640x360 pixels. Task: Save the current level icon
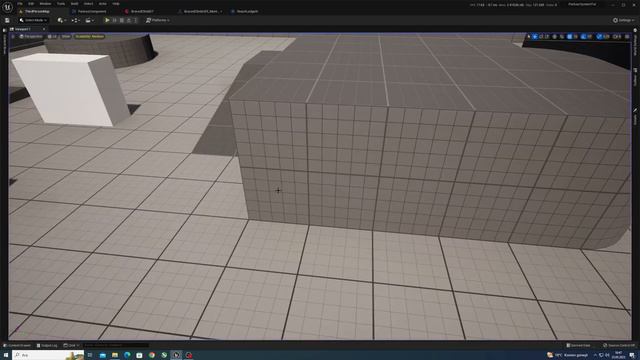pyautogui.click(x=7, y=20)
